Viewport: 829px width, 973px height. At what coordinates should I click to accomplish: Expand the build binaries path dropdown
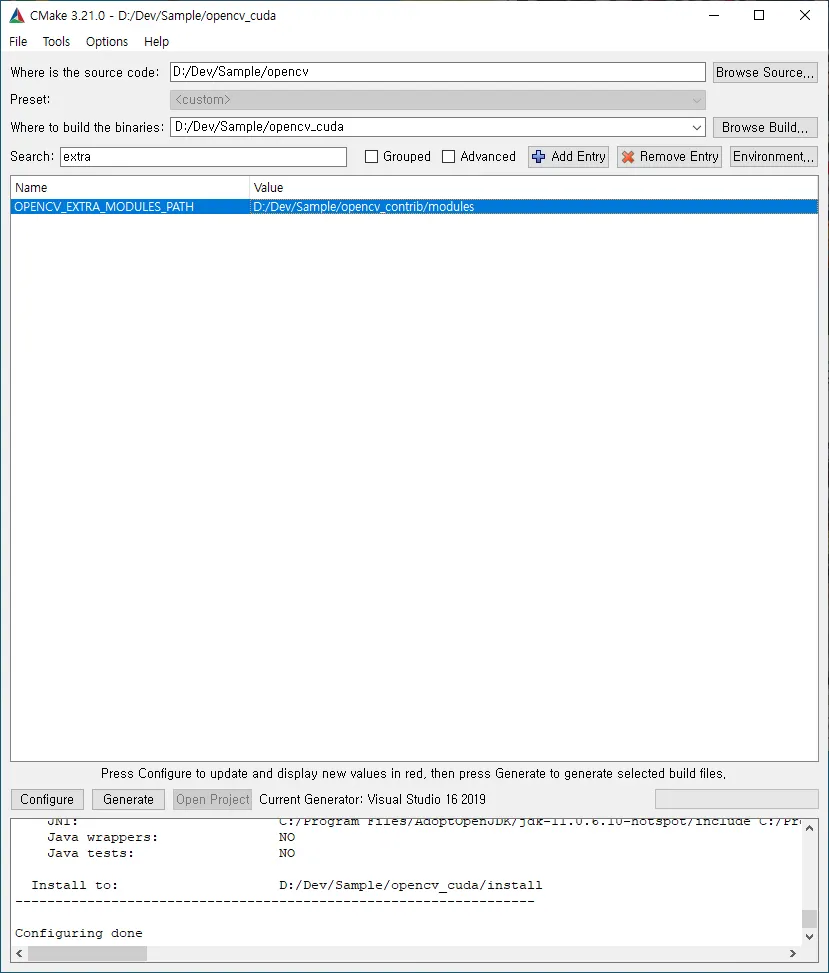[x=697, y=127]
